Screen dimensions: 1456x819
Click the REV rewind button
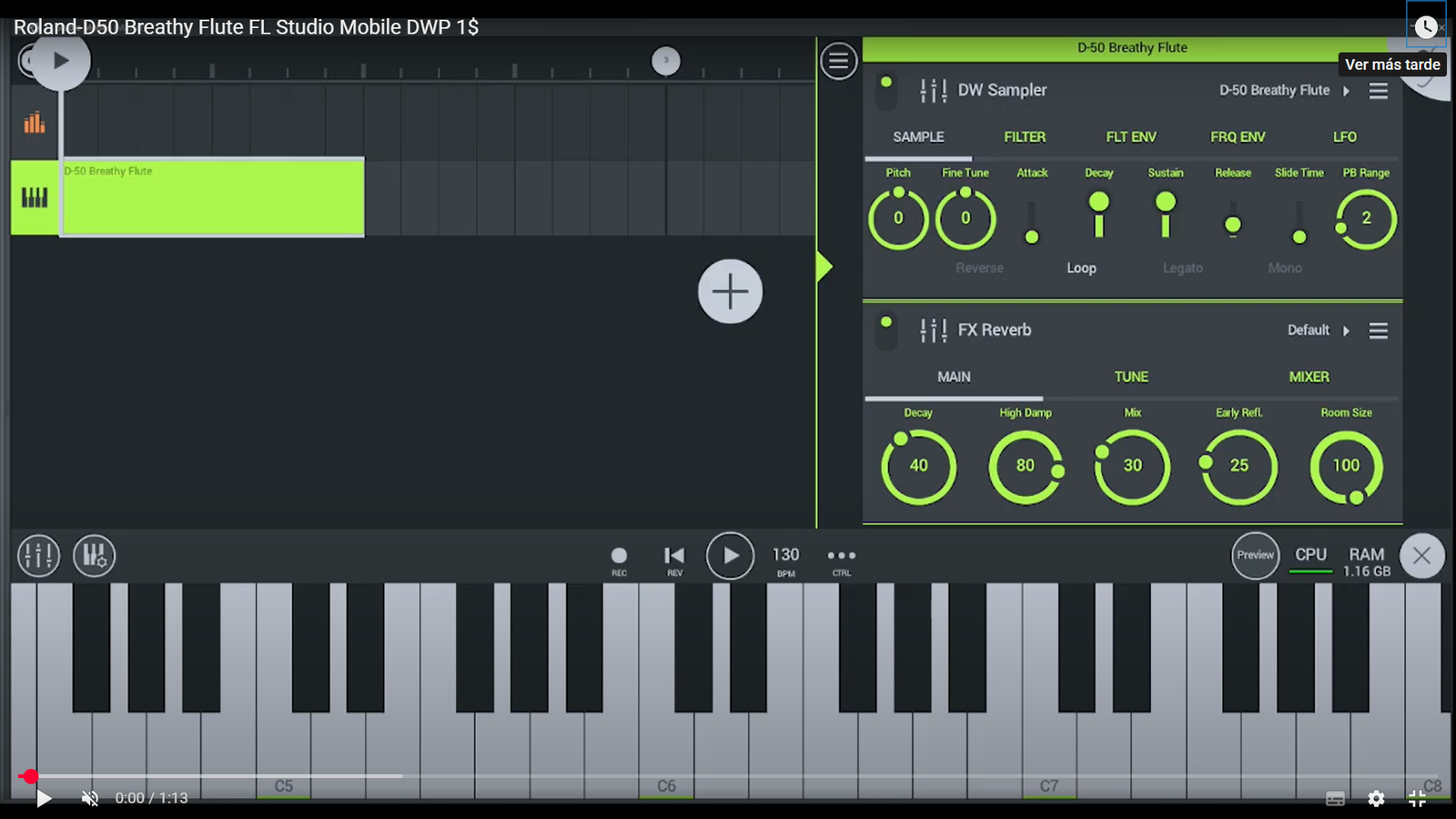(x=674, y=557)
